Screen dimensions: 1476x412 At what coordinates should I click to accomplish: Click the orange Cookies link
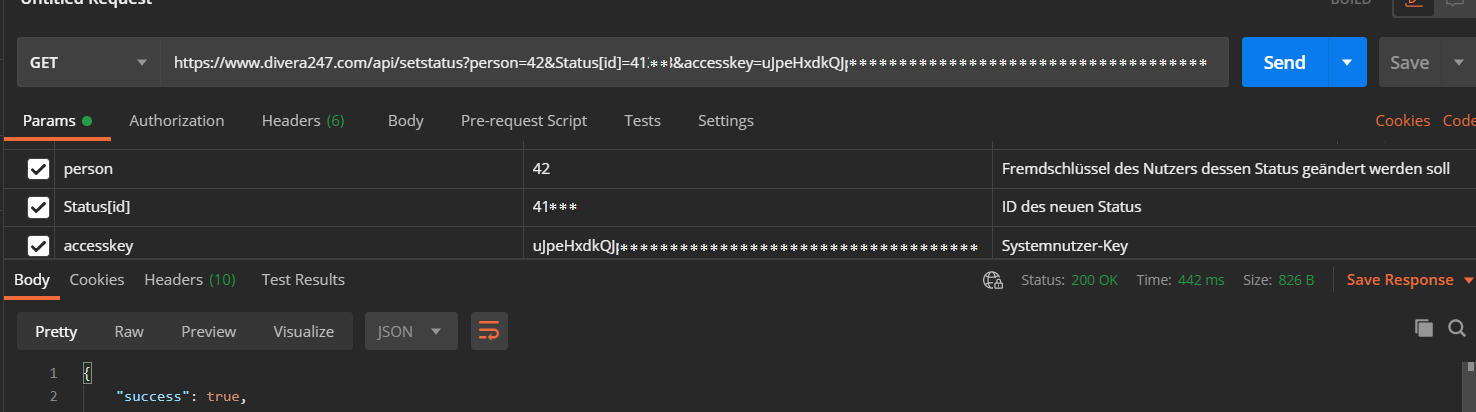1402,120
